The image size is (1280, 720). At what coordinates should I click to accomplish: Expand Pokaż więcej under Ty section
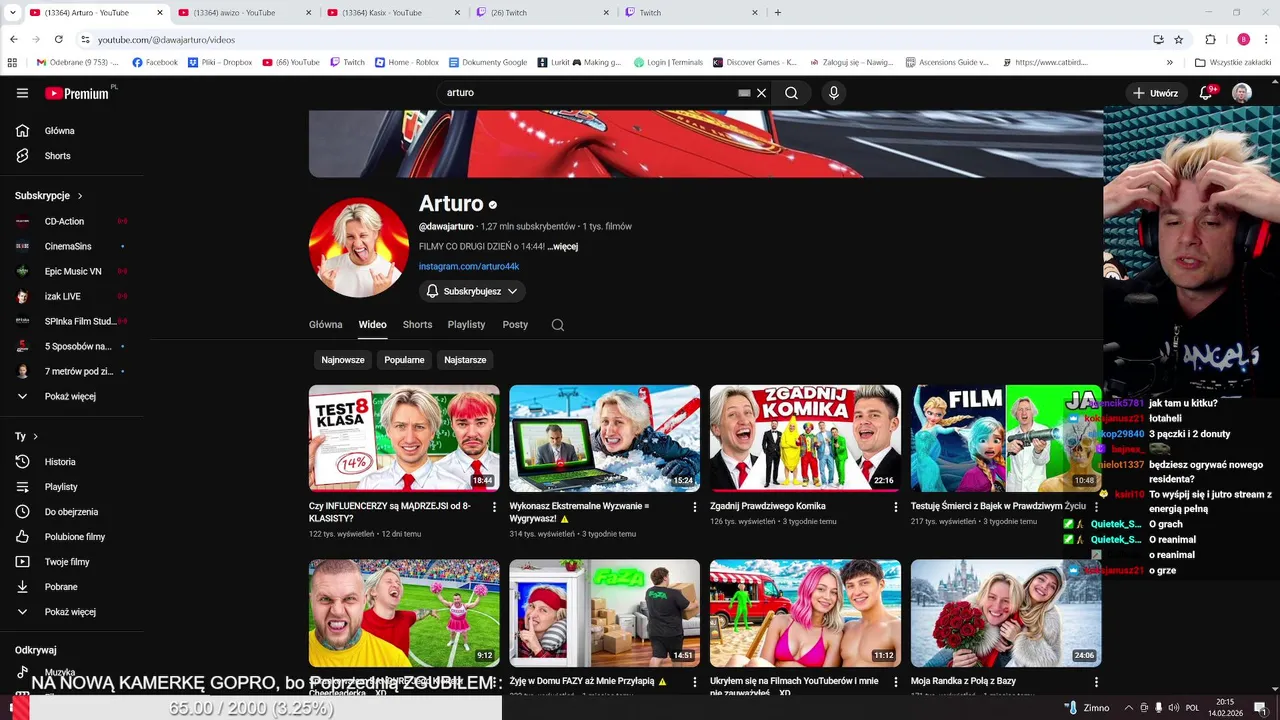(72, 612)
